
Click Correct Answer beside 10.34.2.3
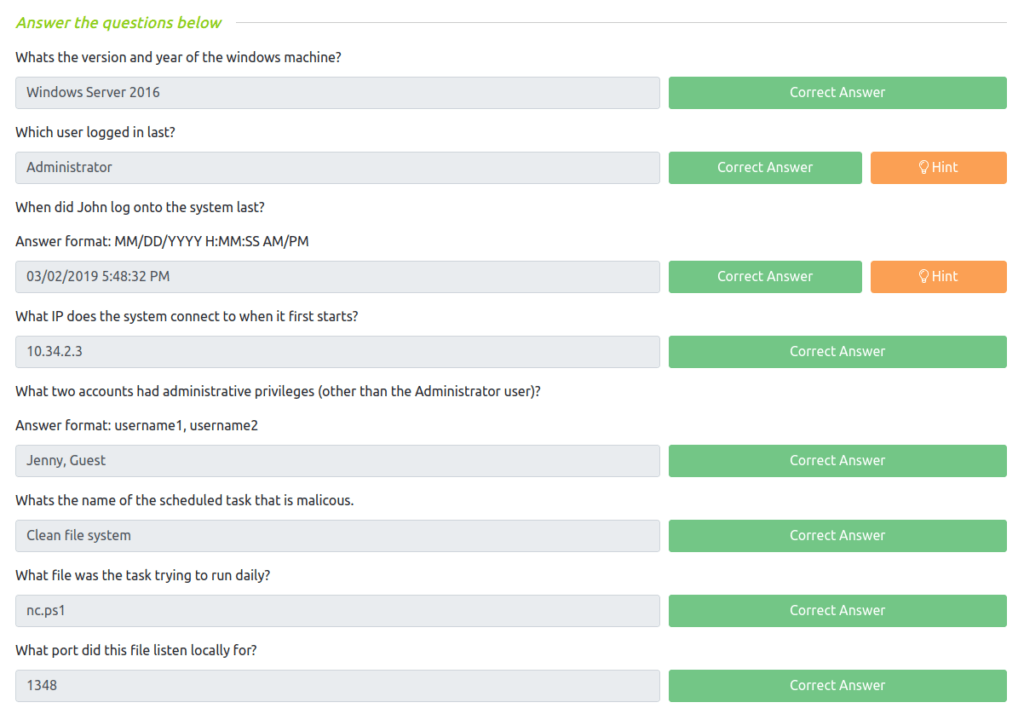[837, 351]
